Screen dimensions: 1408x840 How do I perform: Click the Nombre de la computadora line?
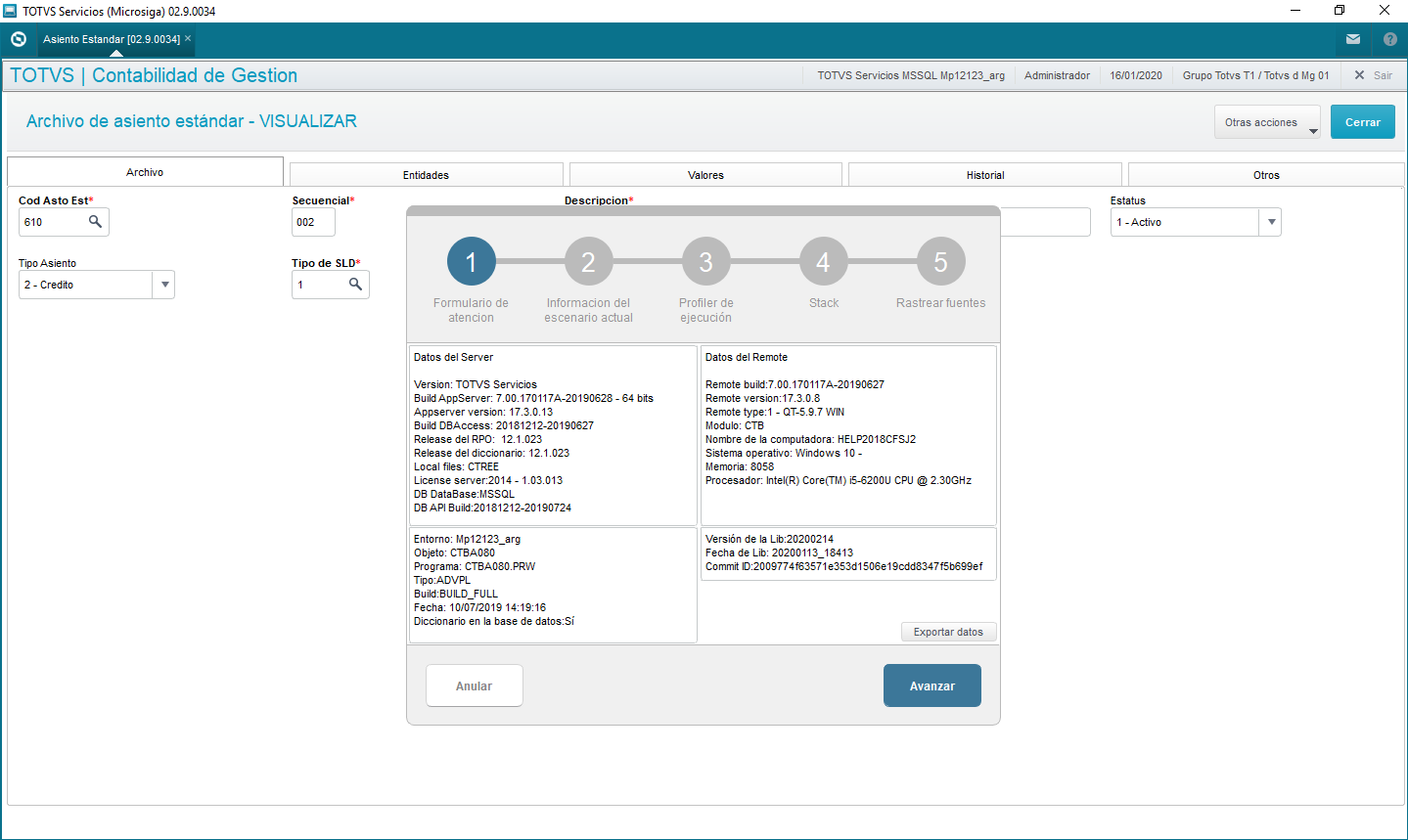[x=810, y=439]
